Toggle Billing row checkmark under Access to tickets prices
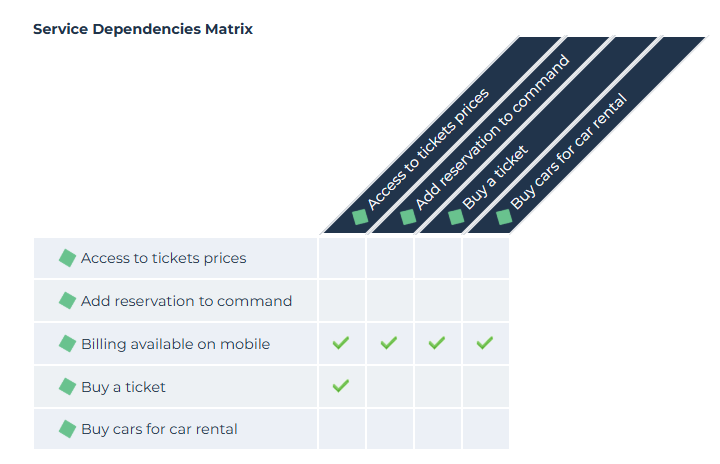 tap(341, 343)
